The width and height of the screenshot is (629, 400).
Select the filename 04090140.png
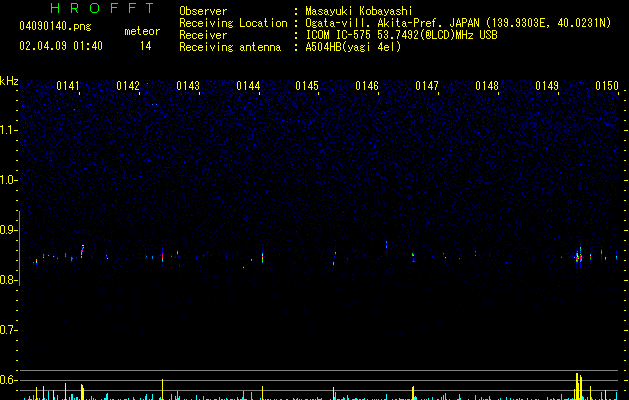click(x=55, y=27)
